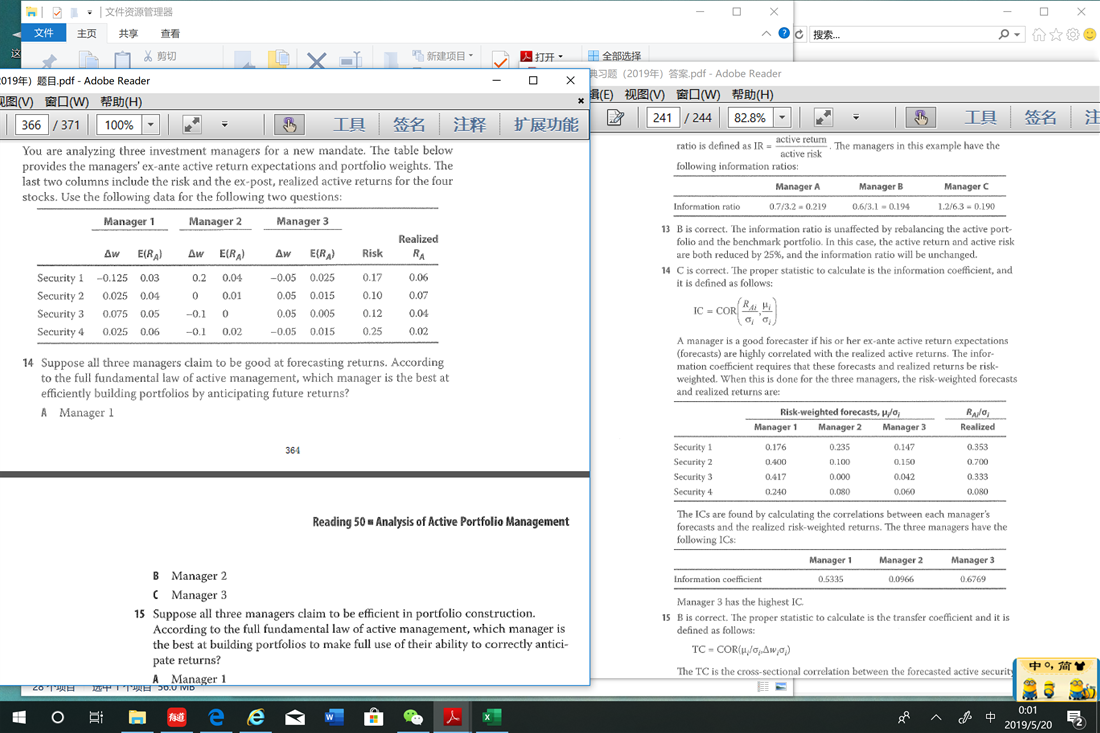Screen dimensions: 1100x733
Task: Open the browser home icon
Action: [1039, 34]
